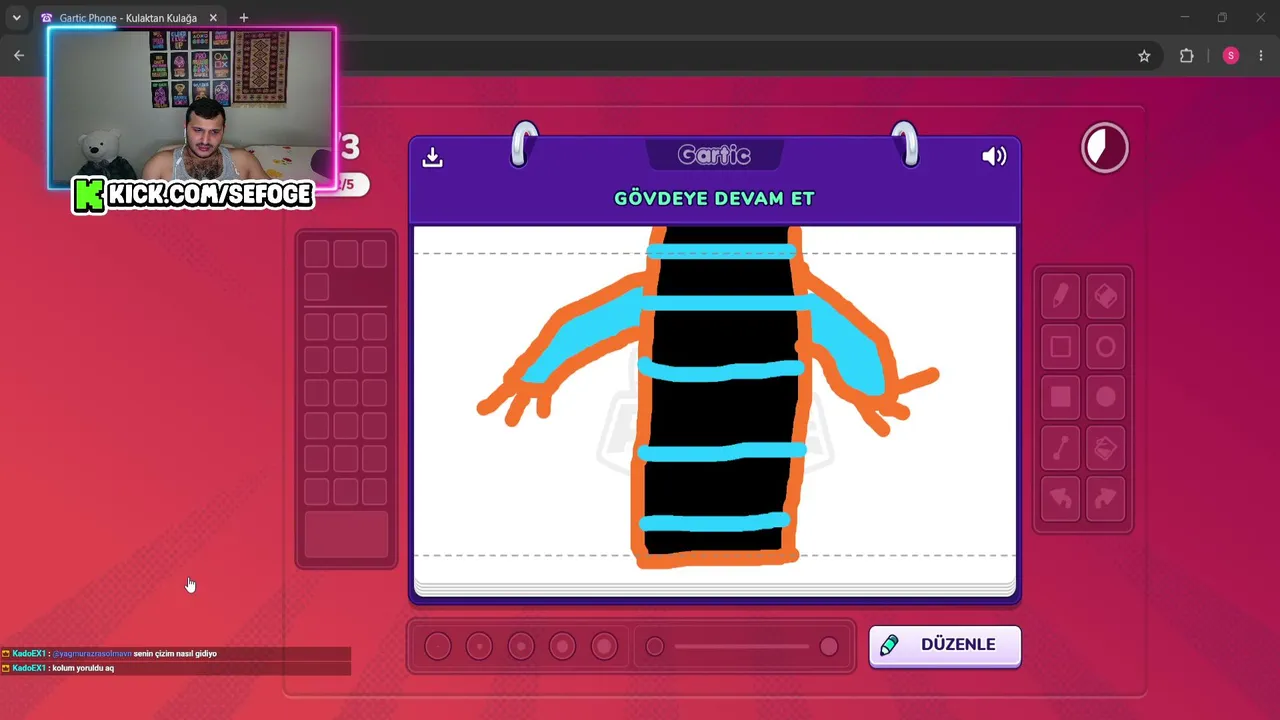Select the straight line tool
The width and height of the screenshot is (1280, 720).
1060,448
